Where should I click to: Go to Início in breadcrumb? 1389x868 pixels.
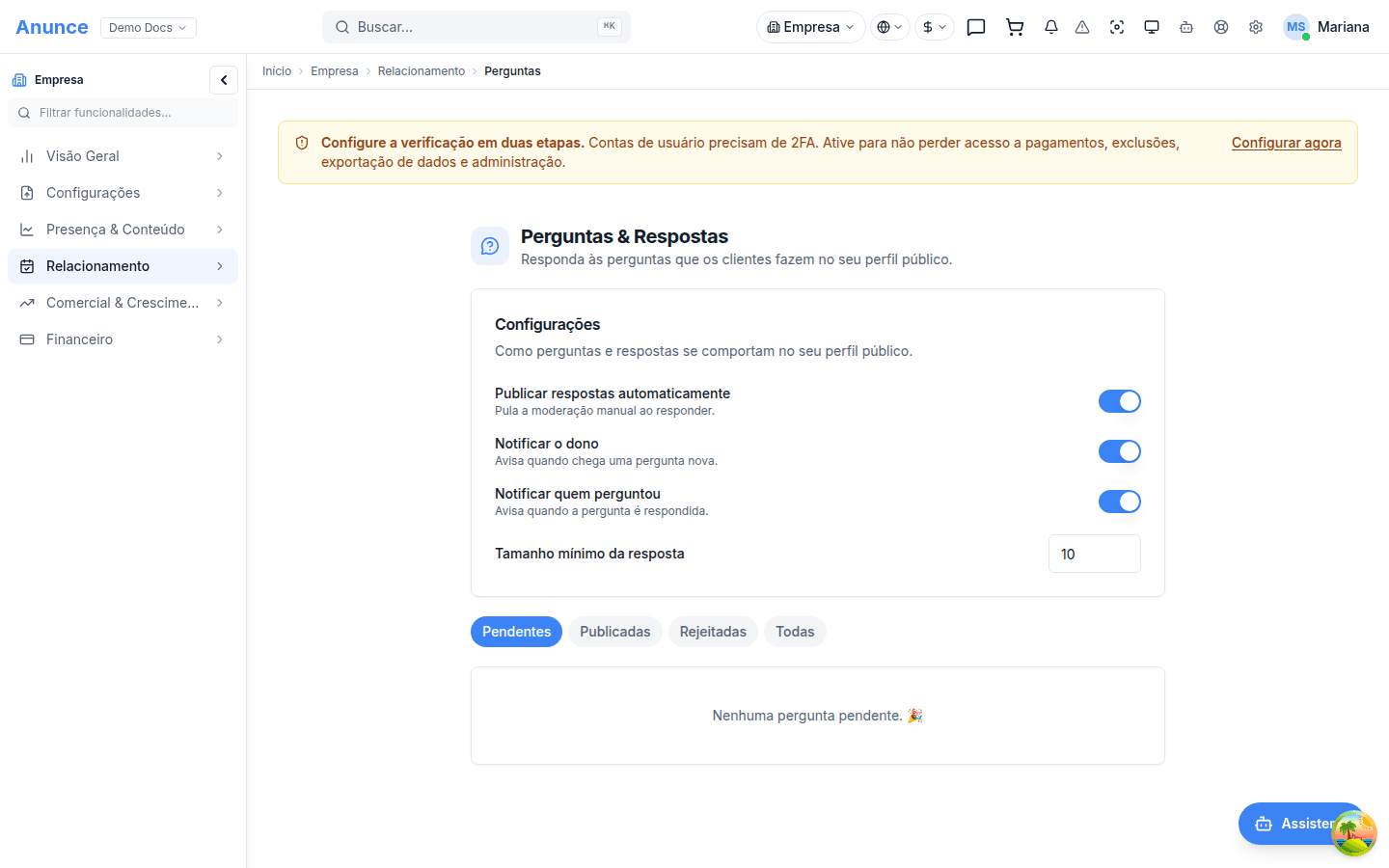click(x=277, y=71)
